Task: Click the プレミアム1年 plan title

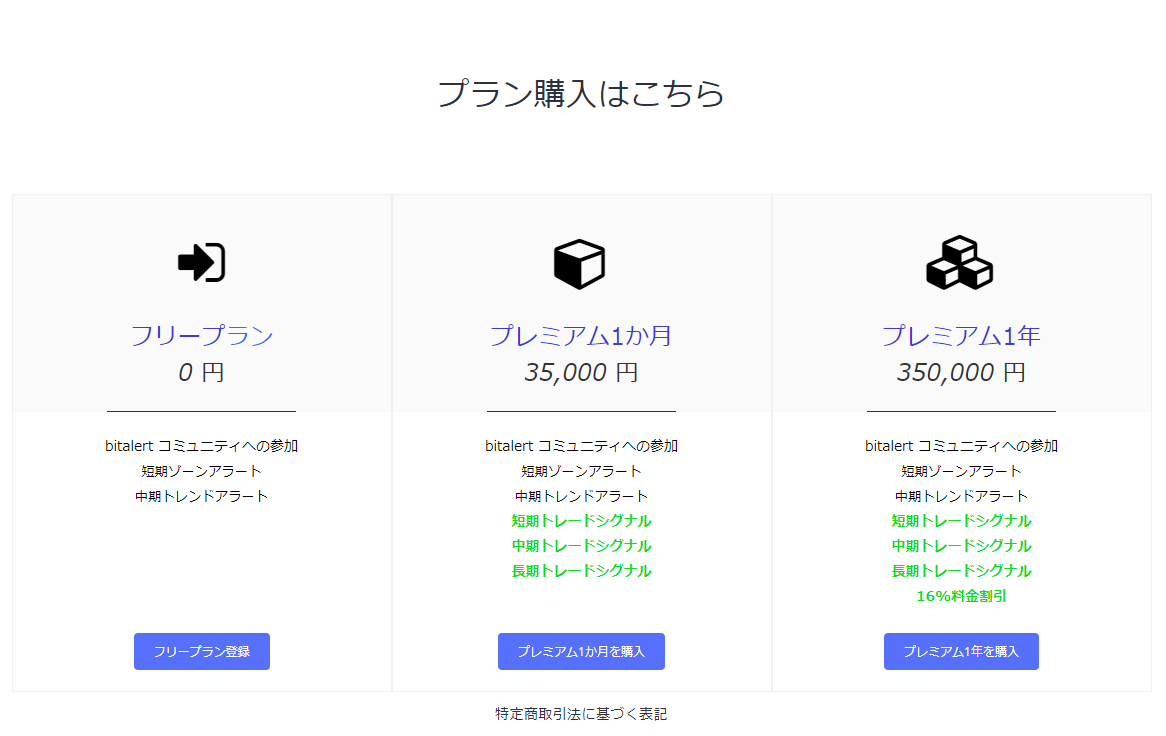Action: (961, 336)
